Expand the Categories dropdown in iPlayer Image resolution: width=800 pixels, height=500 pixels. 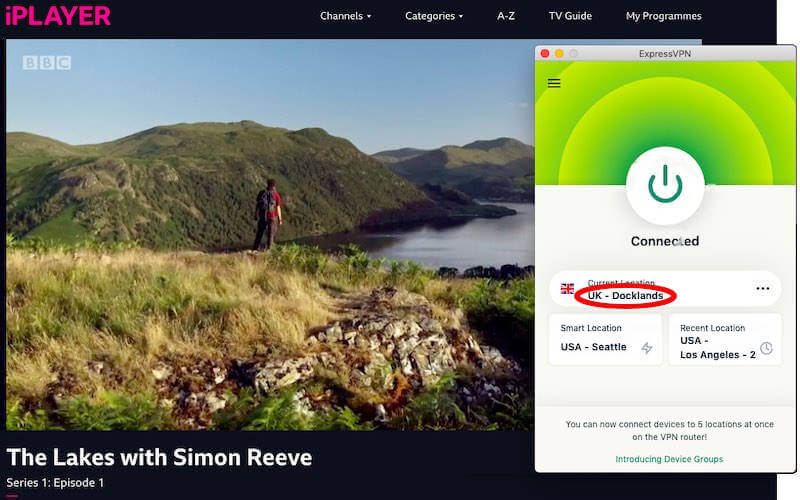(434, 16)
